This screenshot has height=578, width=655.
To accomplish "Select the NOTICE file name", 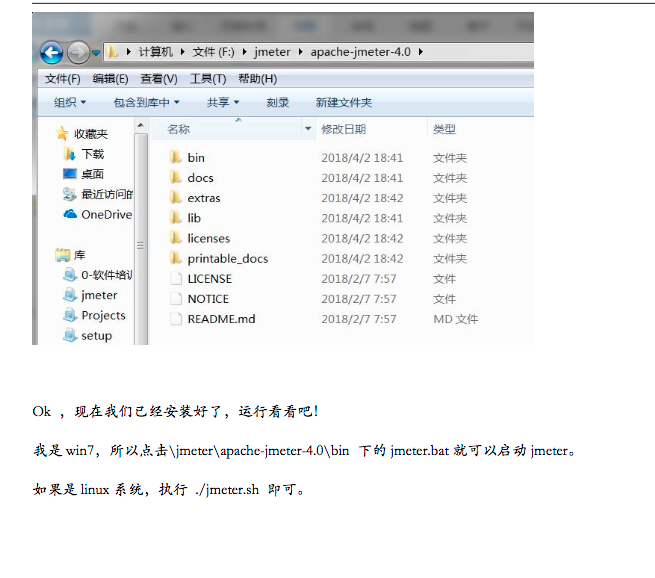I will [208, 299].
